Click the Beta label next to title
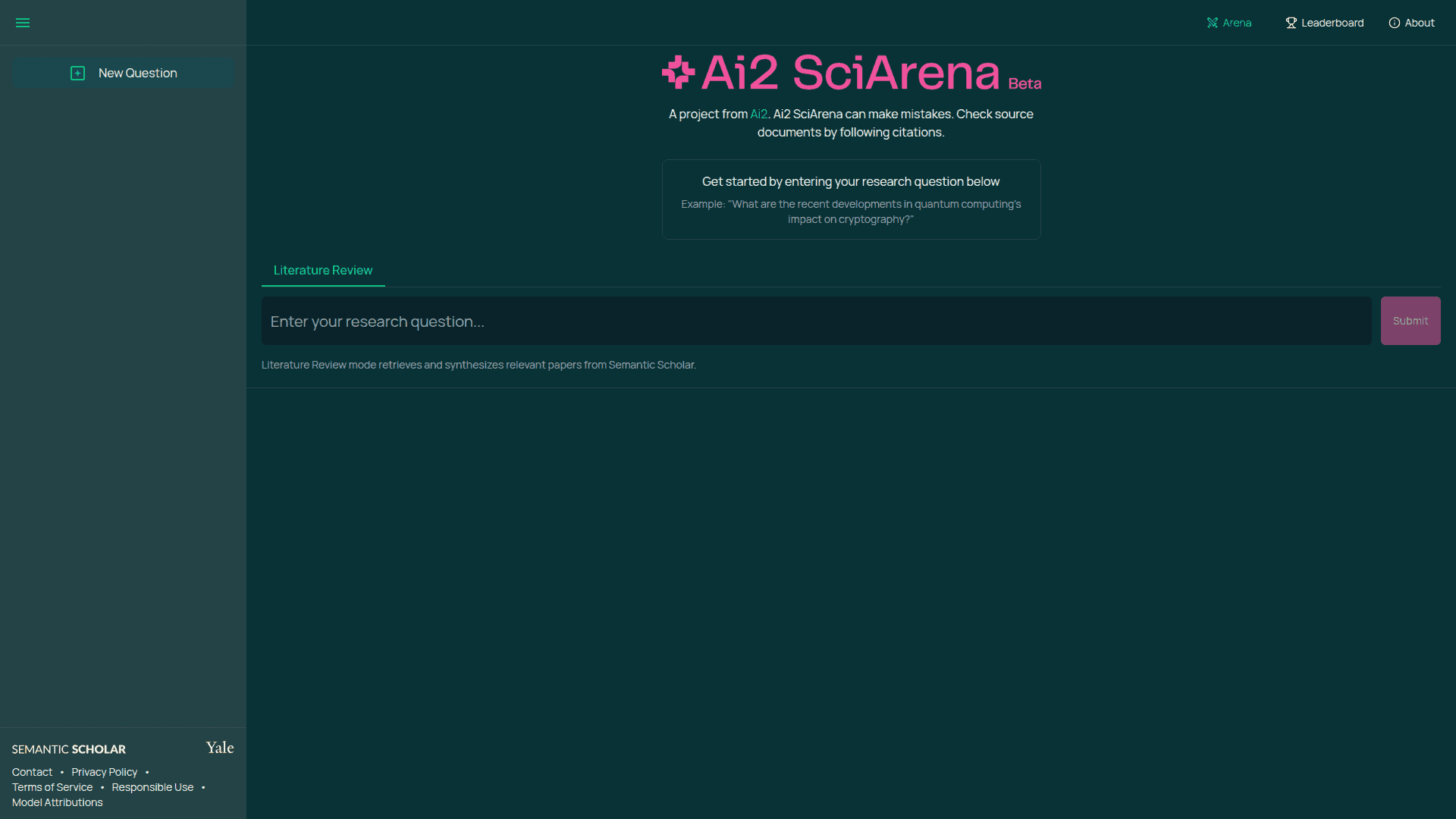This screenshot has height=819, width=1456. [1025, 83]
